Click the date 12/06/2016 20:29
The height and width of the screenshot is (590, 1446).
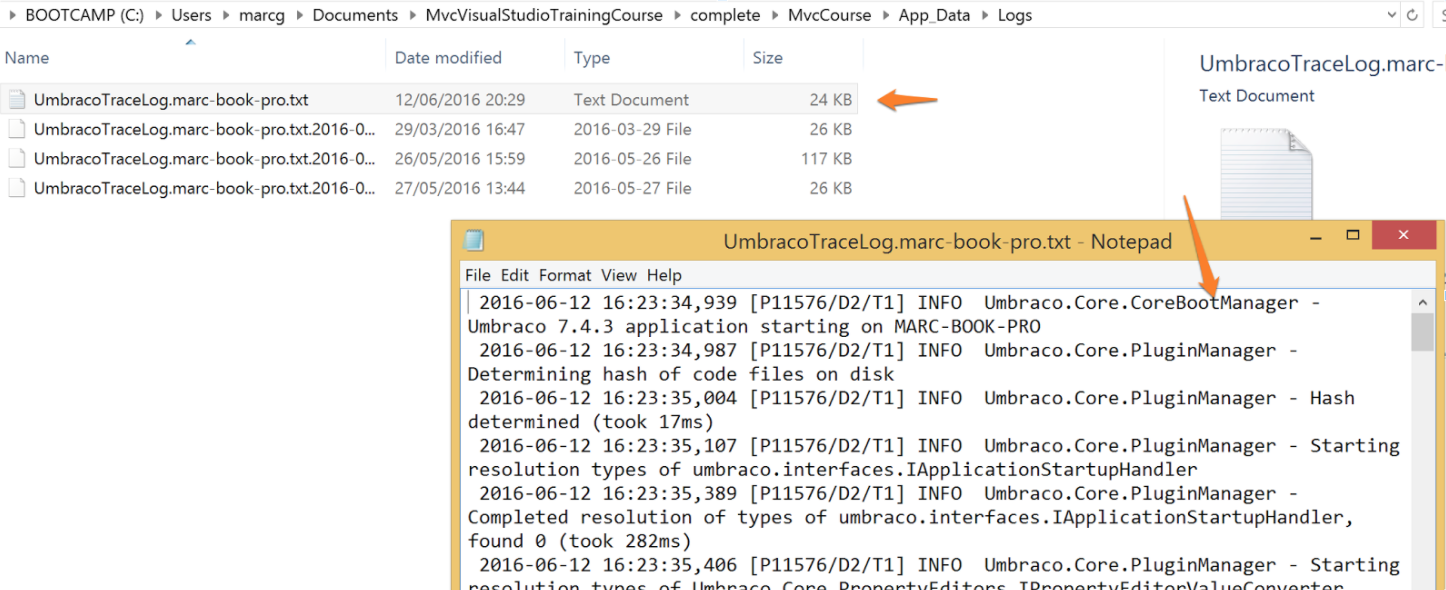460,100
